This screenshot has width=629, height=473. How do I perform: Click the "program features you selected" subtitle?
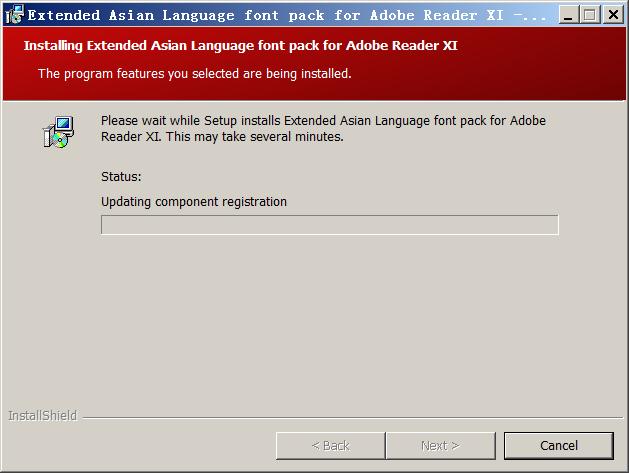pyautogui.click(x=194, y=73)
